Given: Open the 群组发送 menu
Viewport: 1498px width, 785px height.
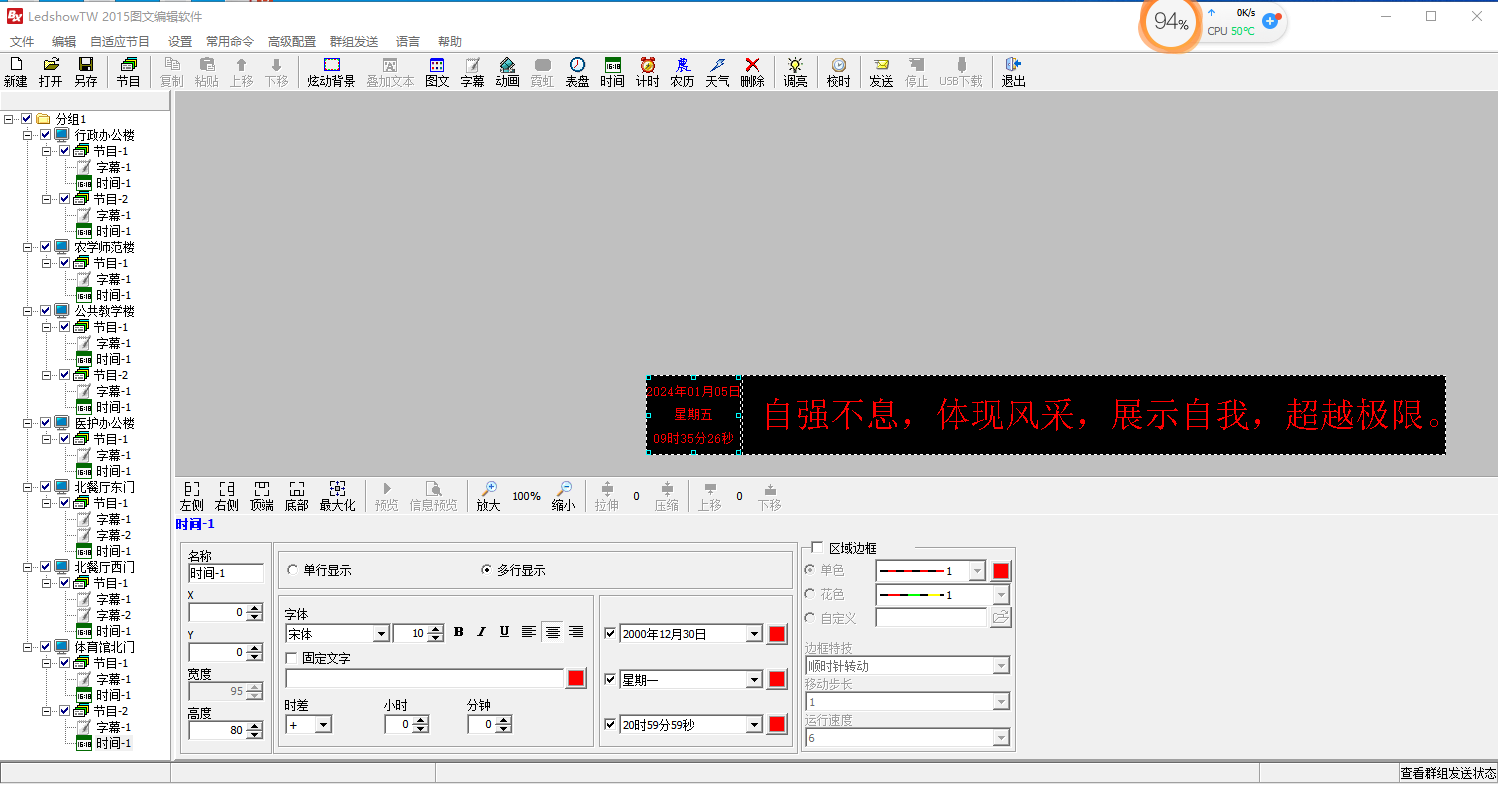Looking at the screenshot, I should click(354, 41).
